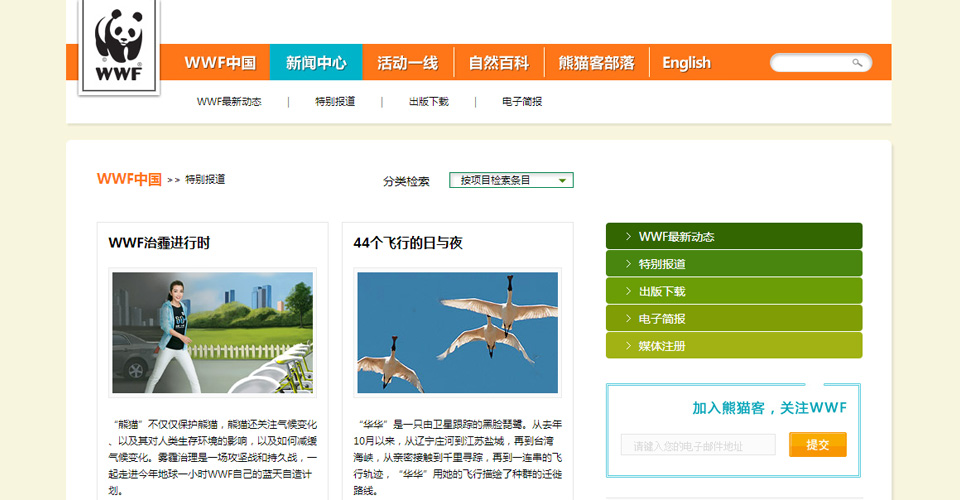Open the 熊猫客部落 navigation tab

click(596, 62)
